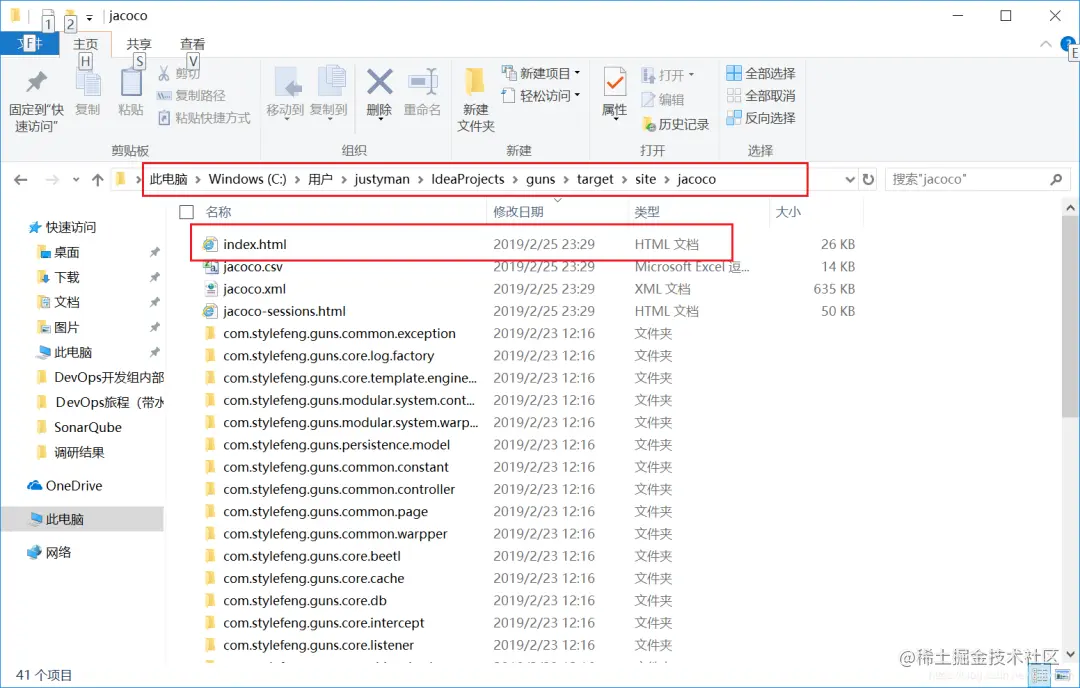Select the index.html file
This screenshot has width=1080, height=688.
pyautogui.click(x=255, y=244)
